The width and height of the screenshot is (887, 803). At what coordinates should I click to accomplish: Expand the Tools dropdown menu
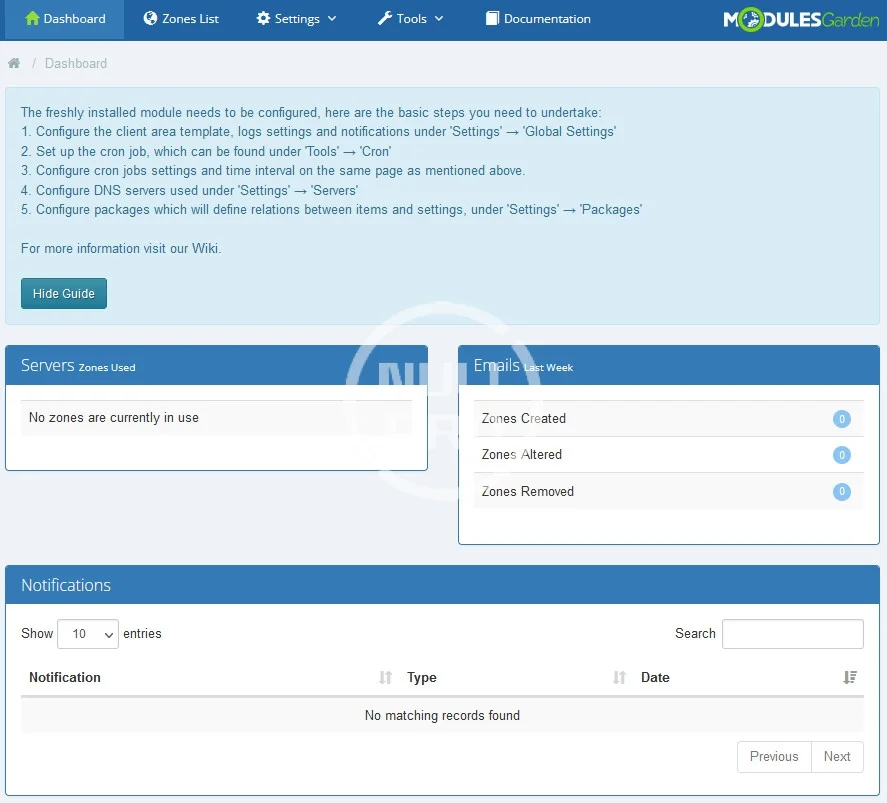click(410, 19)
